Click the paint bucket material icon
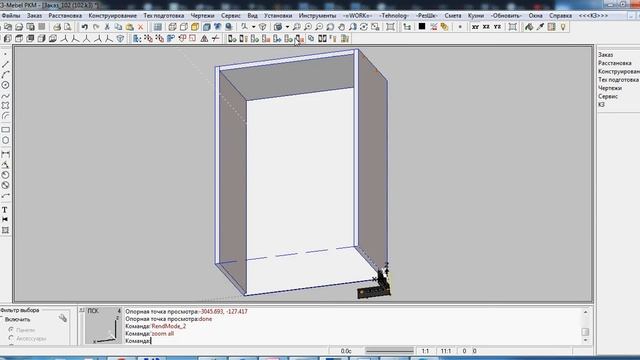The width and height of the screenshot is (640, 360). 529,27
